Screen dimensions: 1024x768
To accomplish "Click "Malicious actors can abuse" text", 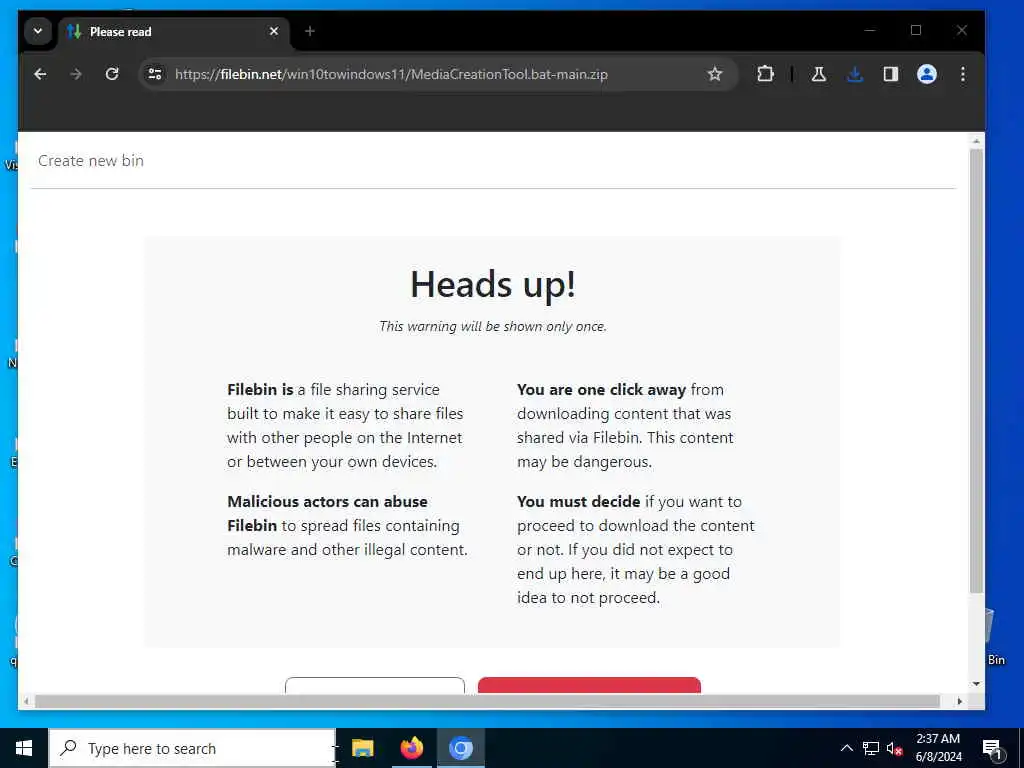I will 327,502.
